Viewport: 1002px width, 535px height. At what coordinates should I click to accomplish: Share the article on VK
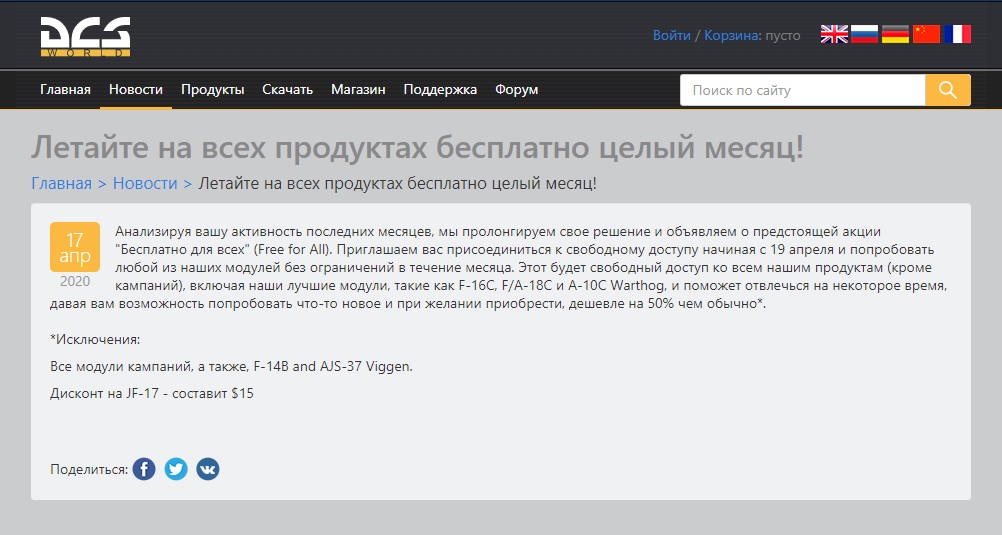coord(208,469)
